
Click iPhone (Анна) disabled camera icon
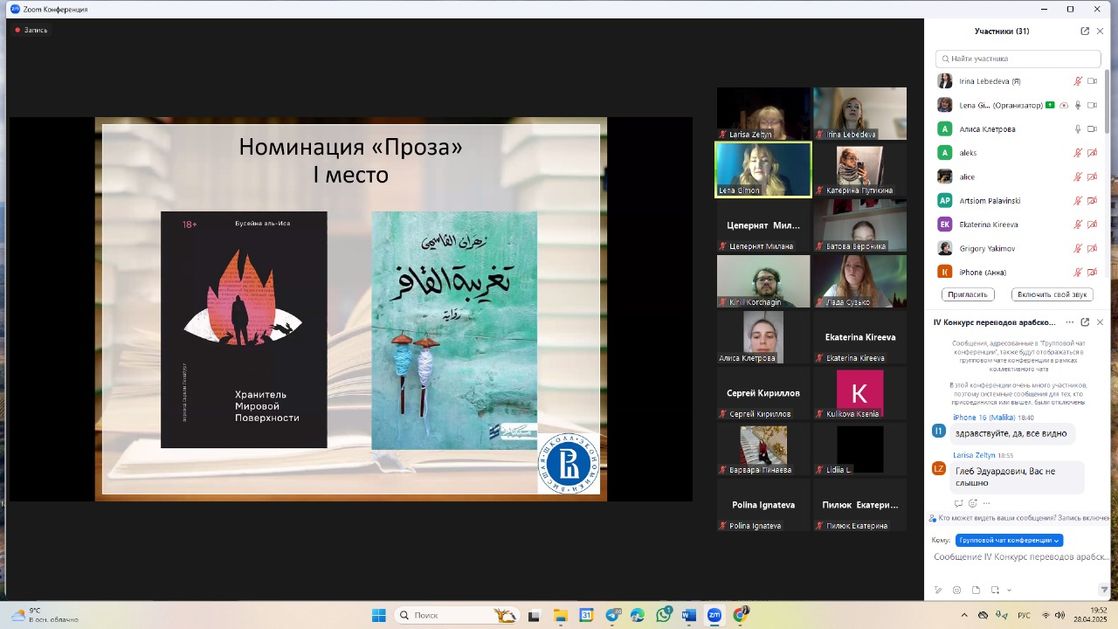1092,272
